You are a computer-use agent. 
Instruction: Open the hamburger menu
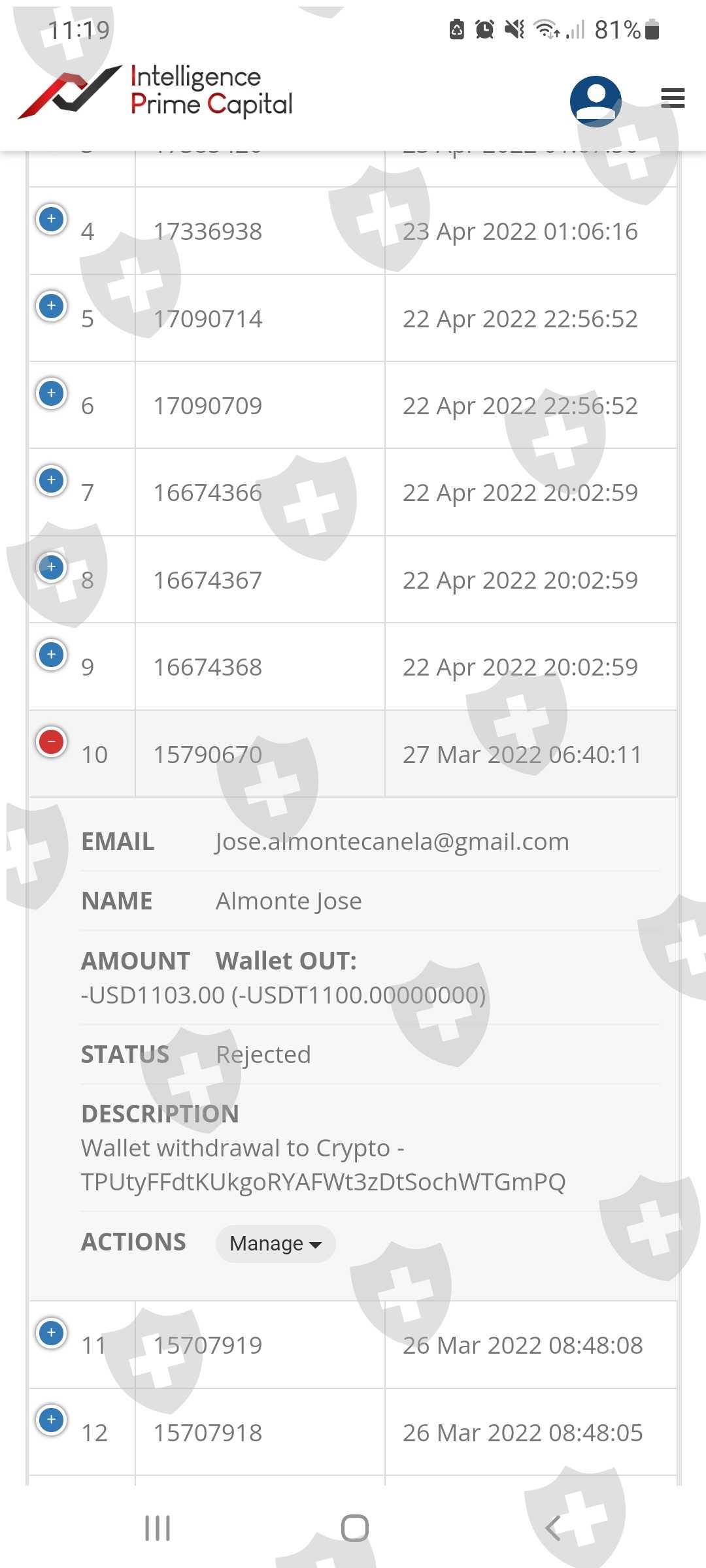pyautogui.click(x=673, y=98)
